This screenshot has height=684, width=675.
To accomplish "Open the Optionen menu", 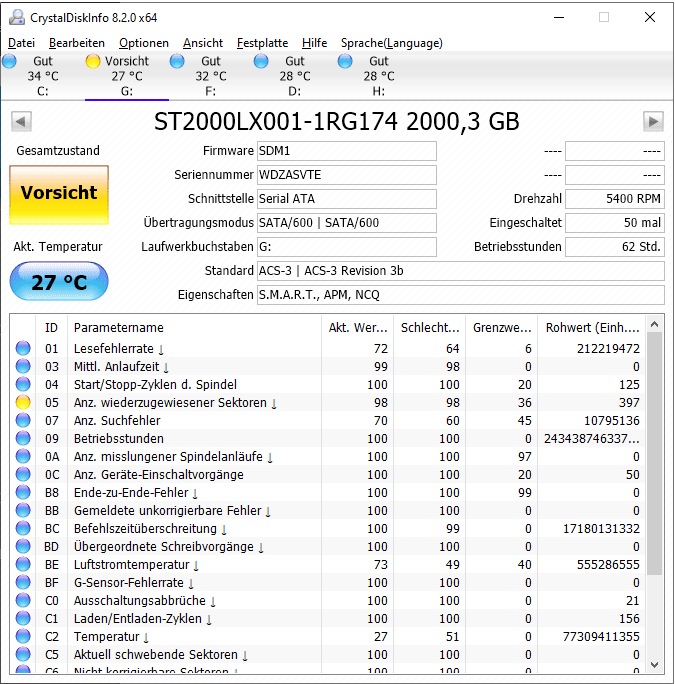I will click(x=144, y=43).
